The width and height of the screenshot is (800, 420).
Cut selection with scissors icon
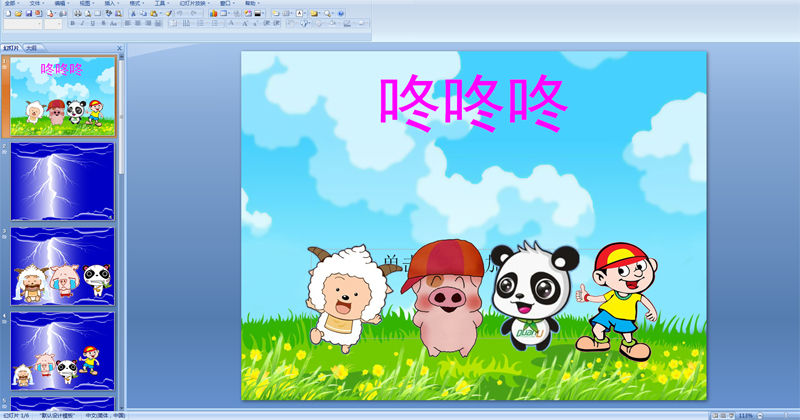click(133, 14)
